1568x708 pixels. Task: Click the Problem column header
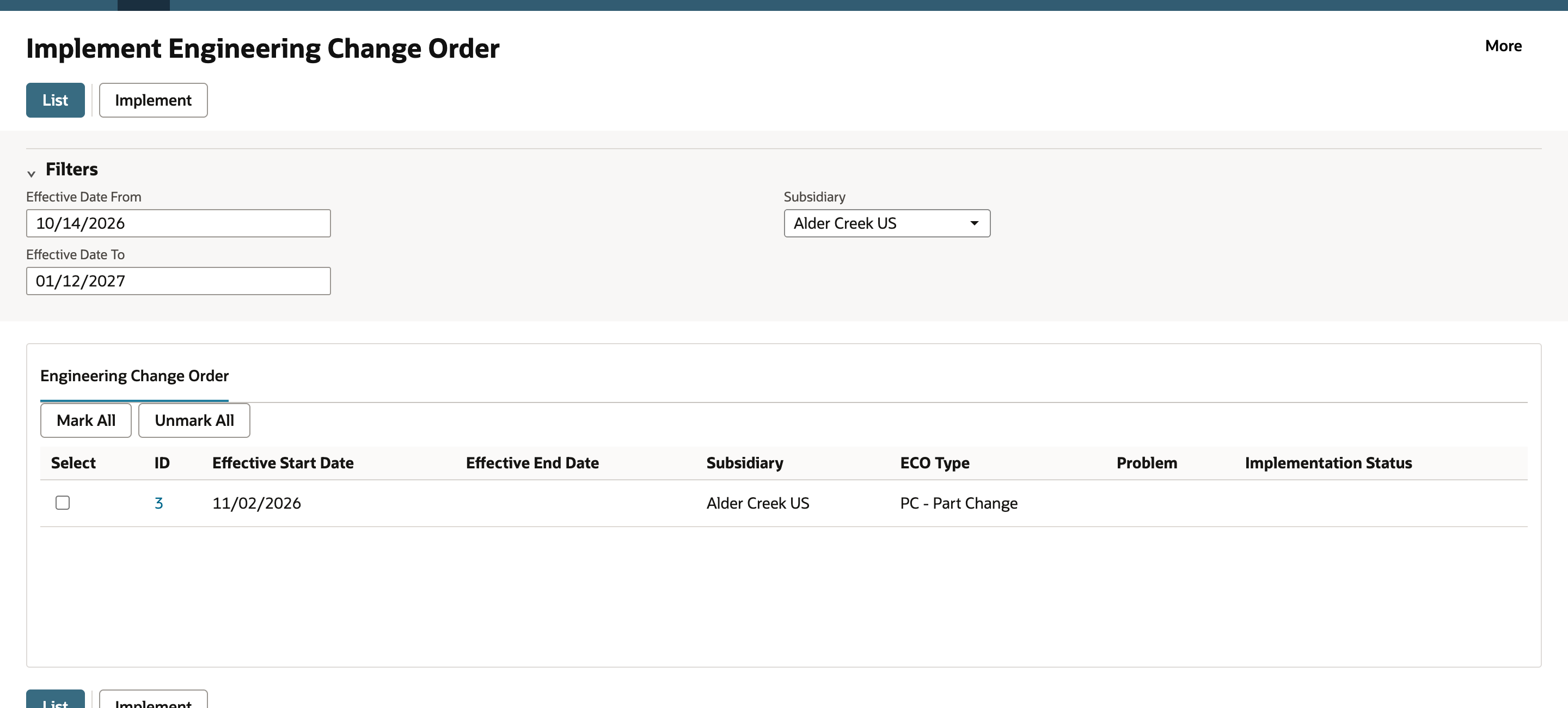pyautogui.click(x=1146, y=463)
